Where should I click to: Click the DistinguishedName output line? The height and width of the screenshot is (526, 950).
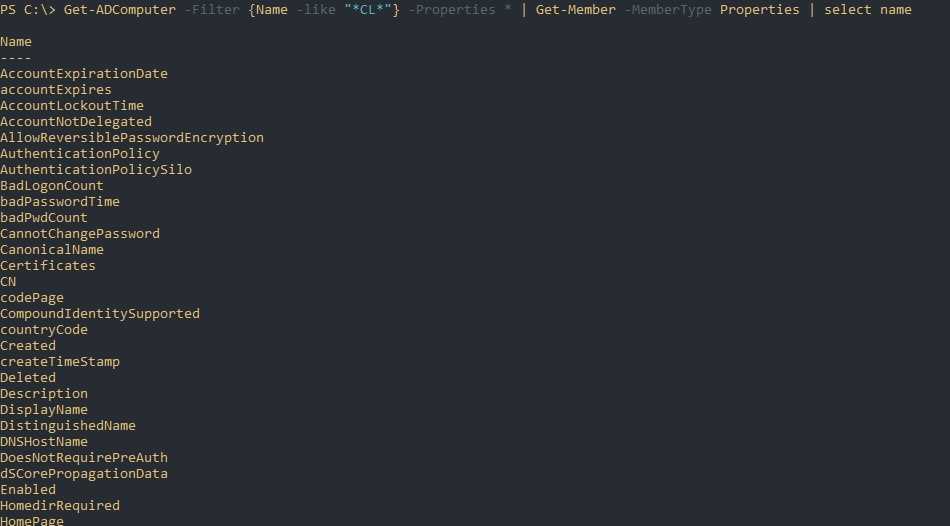click(x=68, y=426)
